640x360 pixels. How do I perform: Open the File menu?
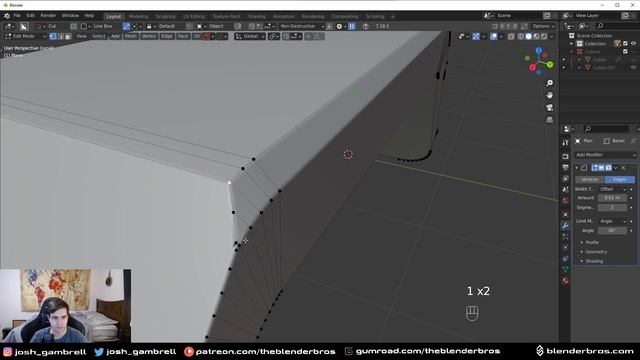(x=17, y=16)
